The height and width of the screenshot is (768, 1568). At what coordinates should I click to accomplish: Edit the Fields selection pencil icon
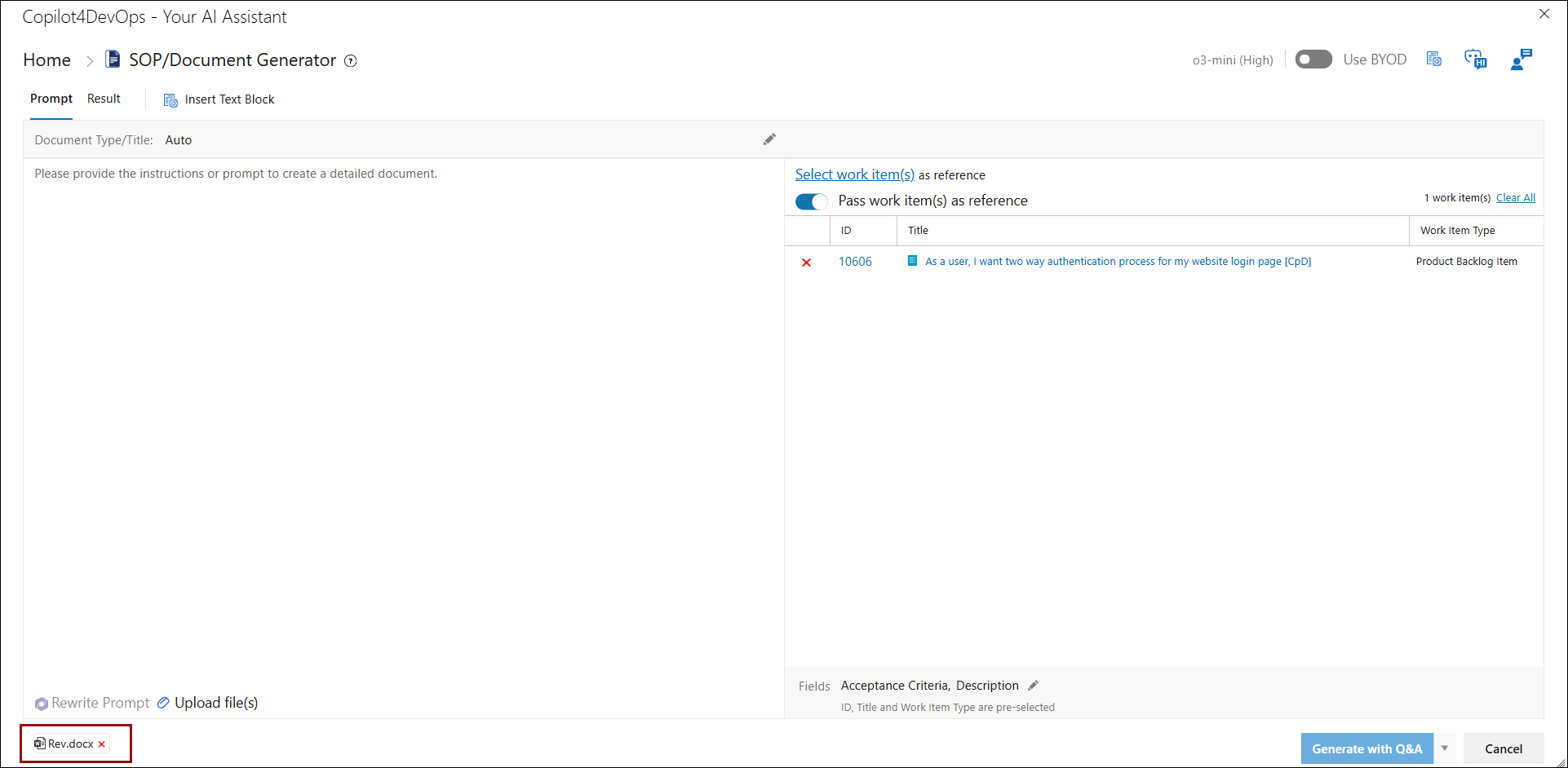[x=1034, y=686]
